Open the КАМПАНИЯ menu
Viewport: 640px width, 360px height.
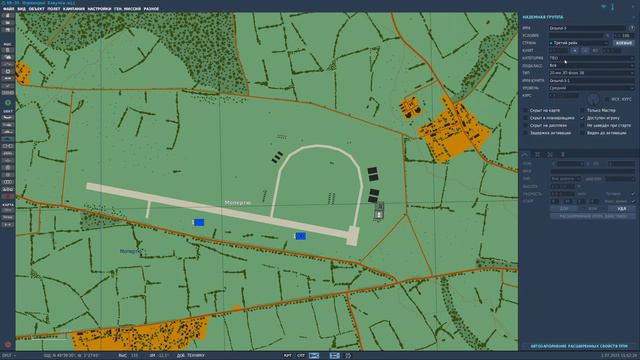tap(74, 9)
